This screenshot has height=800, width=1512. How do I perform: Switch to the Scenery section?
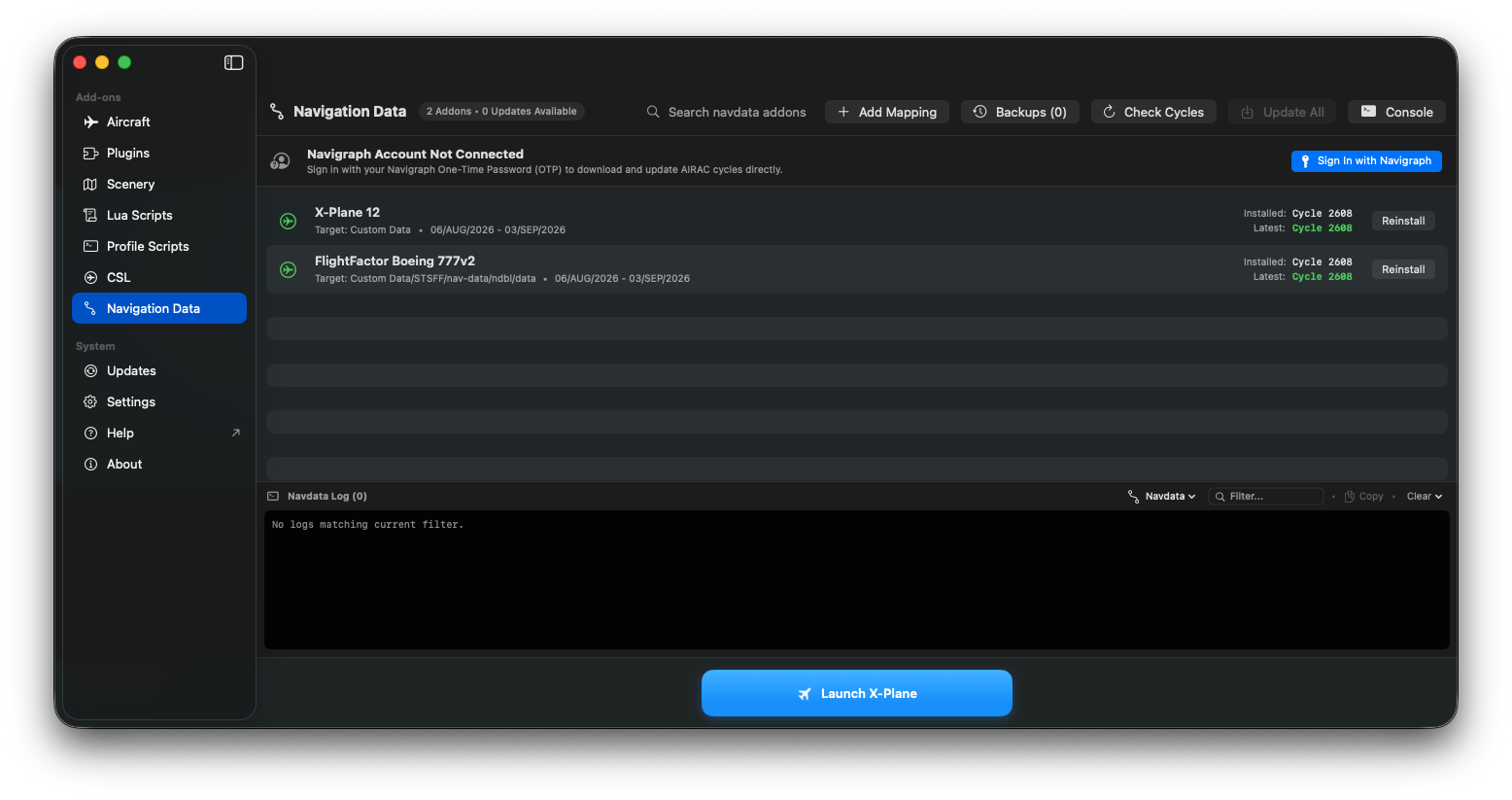(x=159, y=184)
